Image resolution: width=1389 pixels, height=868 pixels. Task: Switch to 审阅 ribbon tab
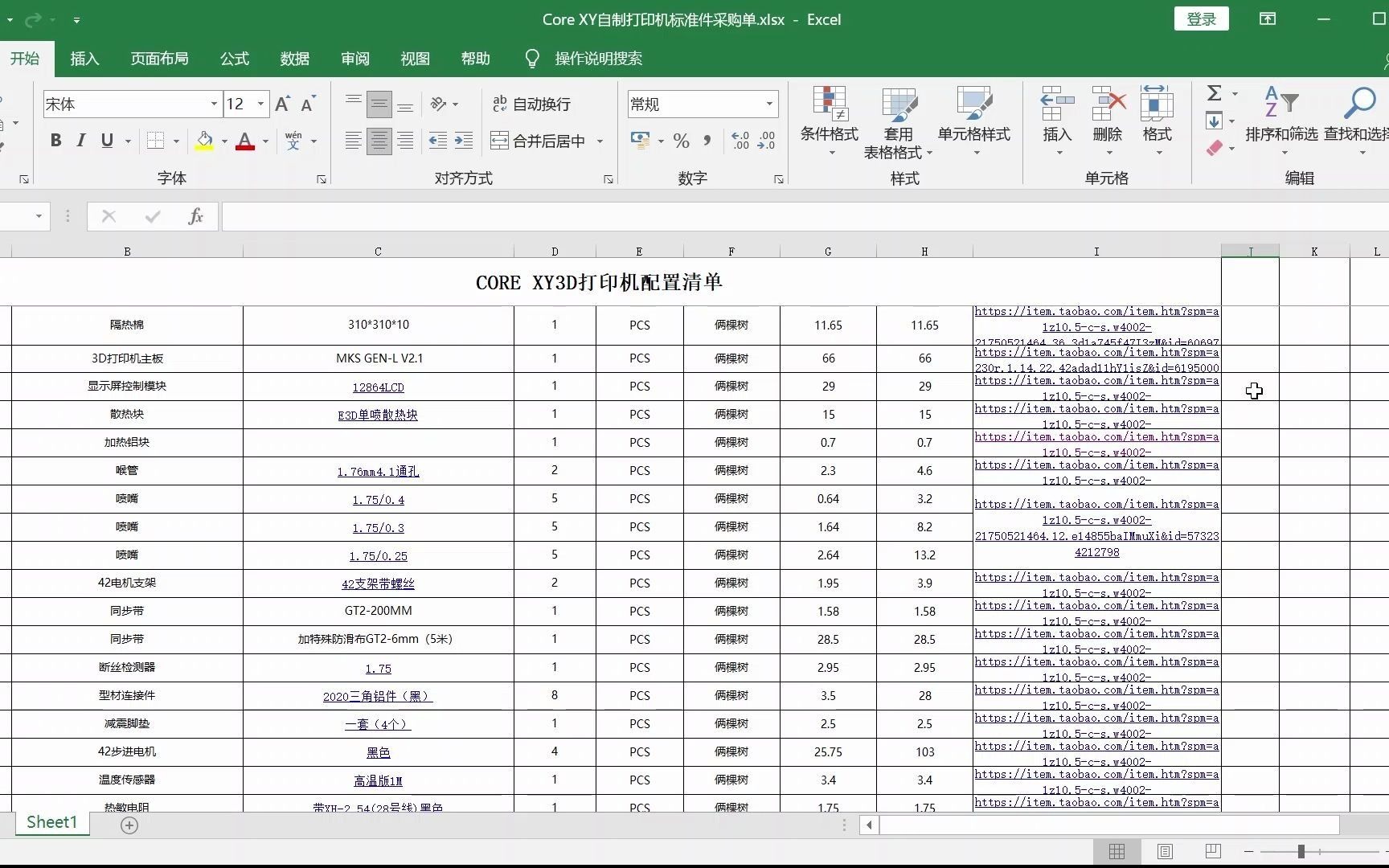click(x=355, y=59)
